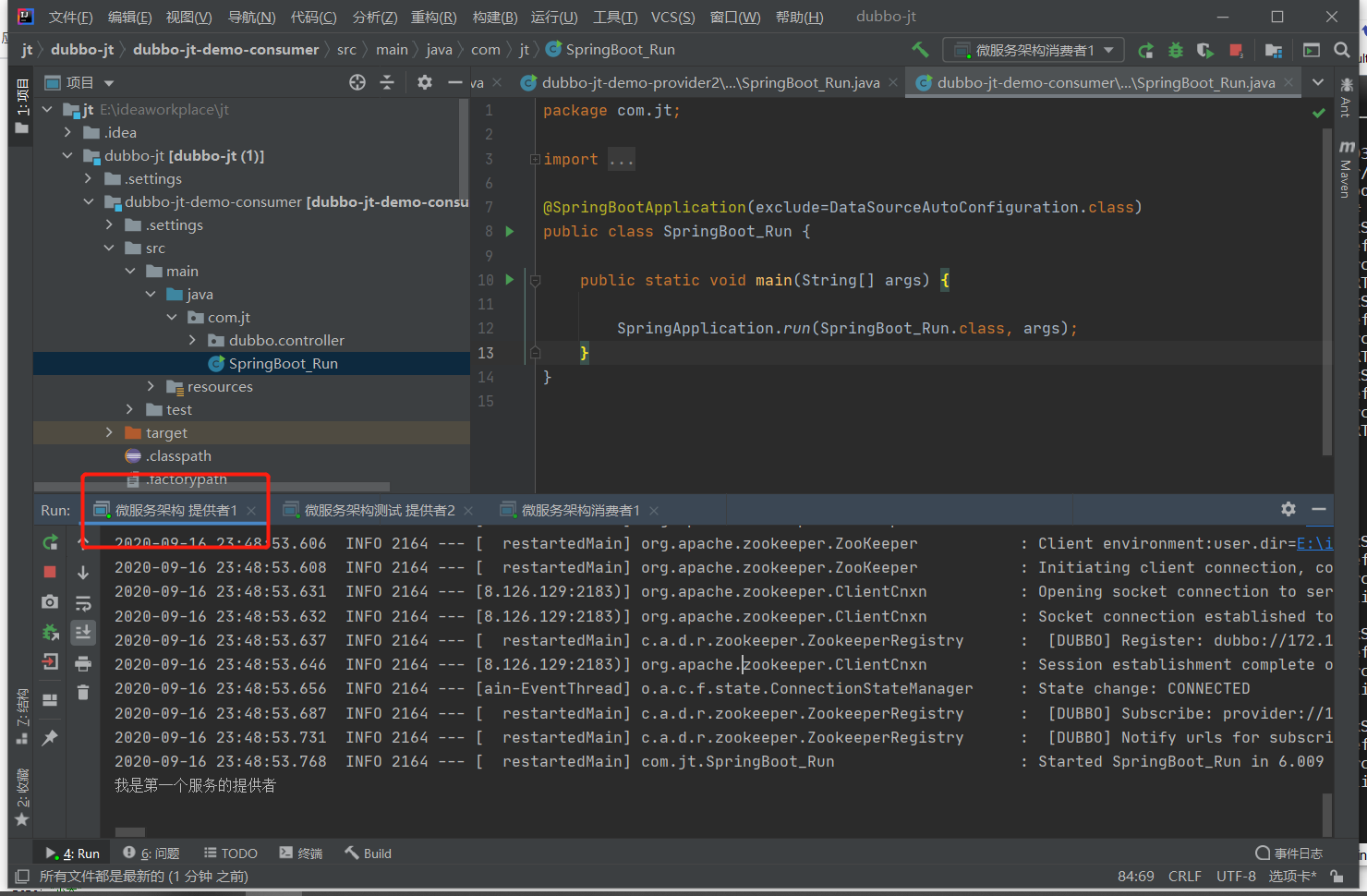This screenshot has height=896, width=1367.
Task: Click the down arrow to go down the stack trace
Action: (83, 573)
